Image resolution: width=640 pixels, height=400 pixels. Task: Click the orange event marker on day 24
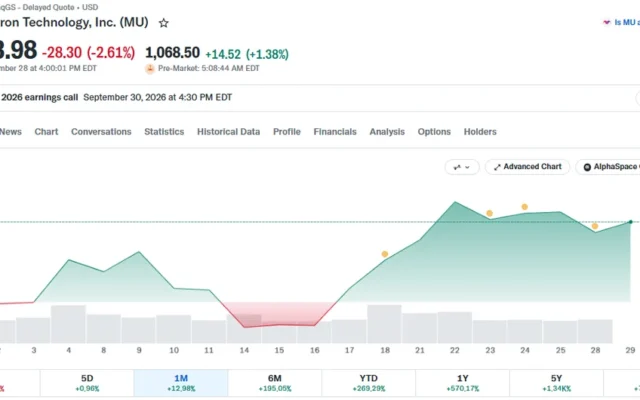coord(524,207)
